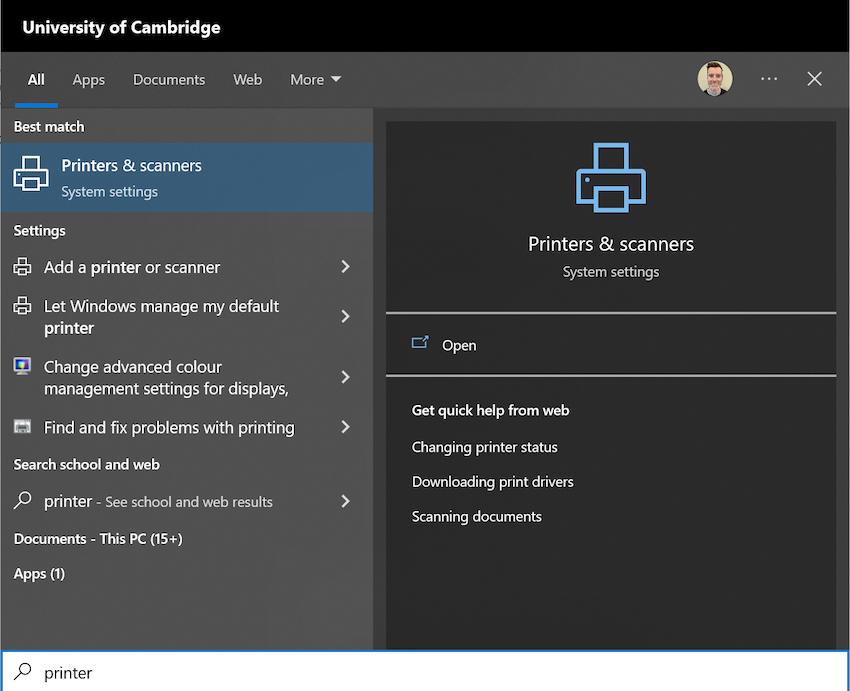This screenshot has height=691, width=850.
Task: Switch to the Apps tab
Action: [89, 80]
